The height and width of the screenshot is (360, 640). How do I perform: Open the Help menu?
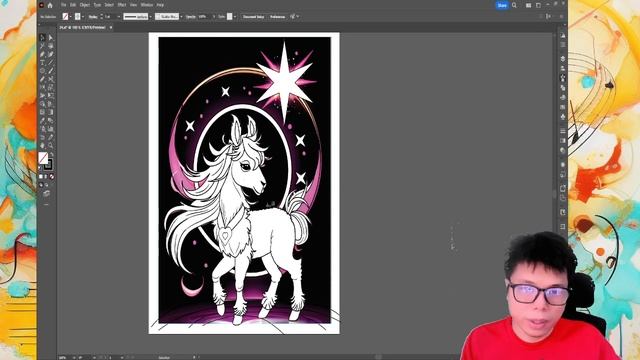[160, 5]
